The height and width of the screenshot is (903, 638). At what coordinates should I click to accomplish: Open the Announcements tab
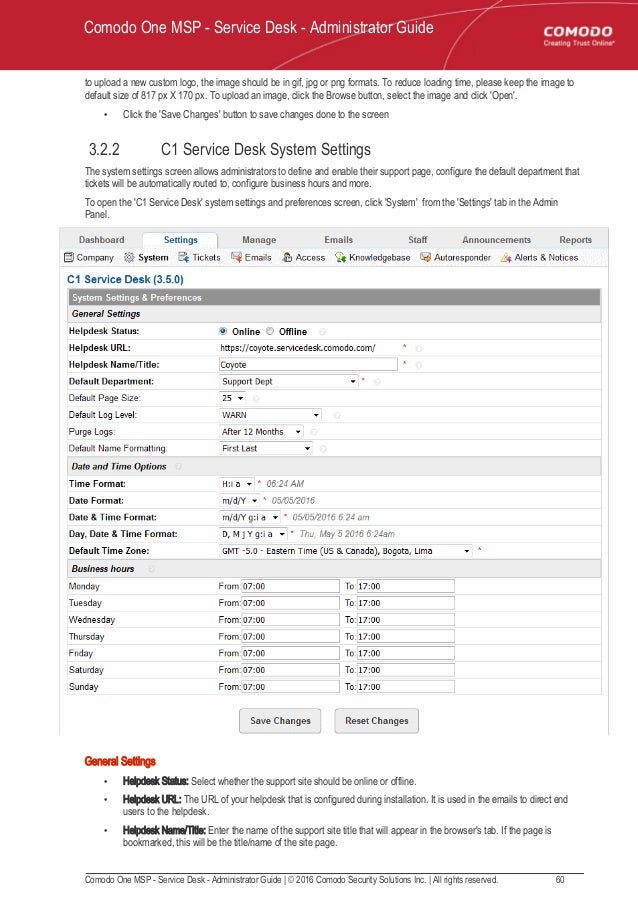496,240
